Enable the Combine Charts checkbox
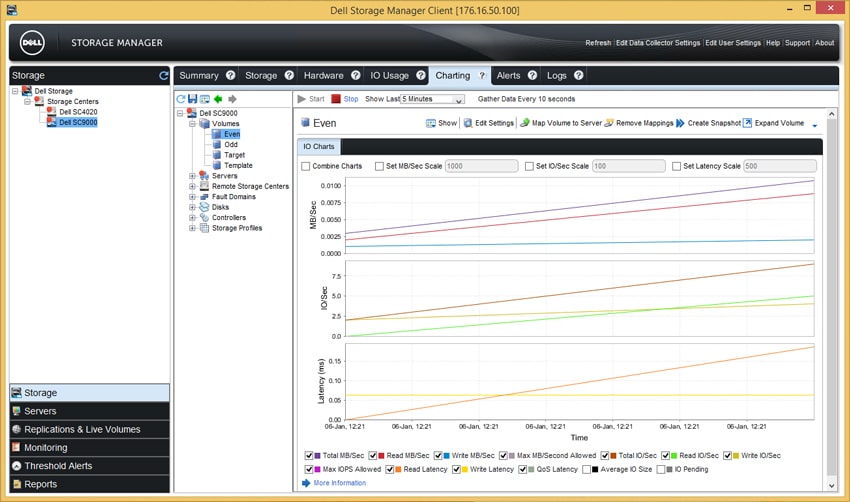 (306, 166)
